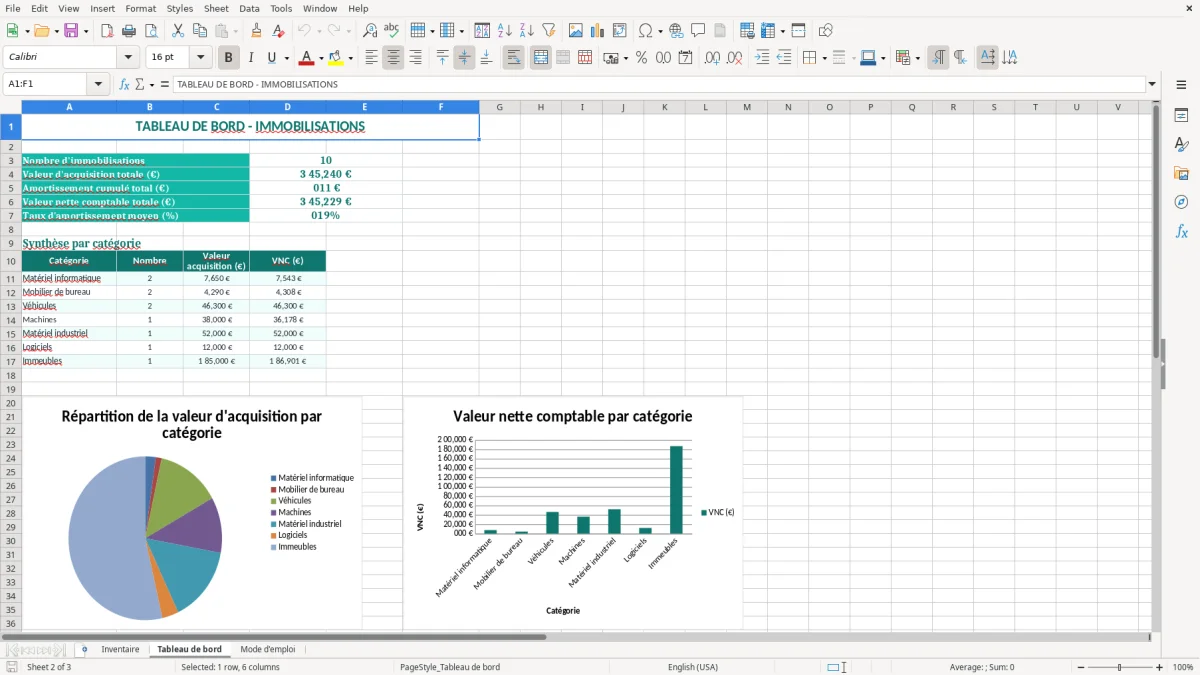1200x675 pixels.
Task: Click the pie chart thumbnail
Action: pos(192,513)
